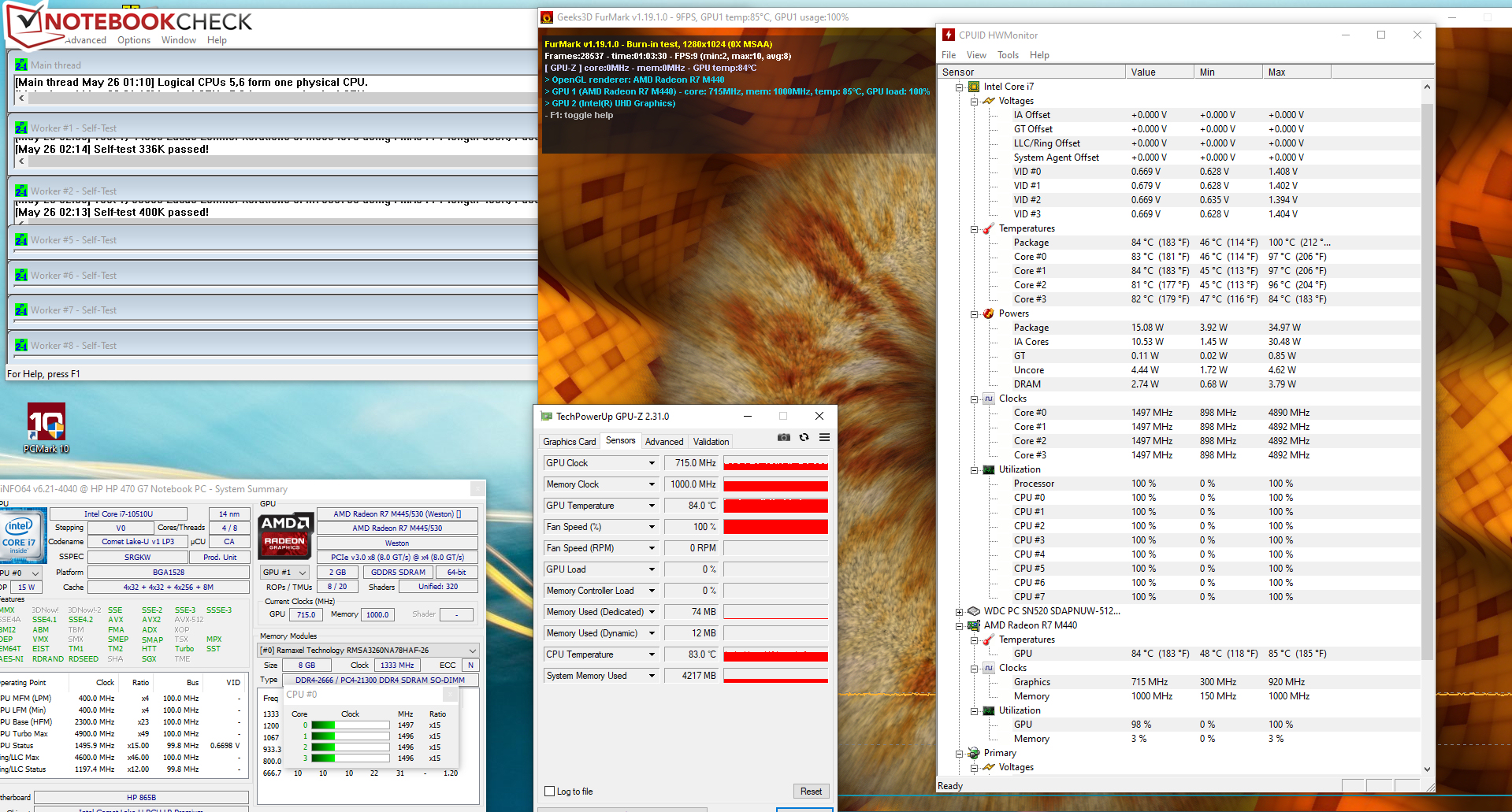Click the GPU-Z refresh sensors icon
The image size is (1512, 812).
pyautogui.click(x=804, y=437)
